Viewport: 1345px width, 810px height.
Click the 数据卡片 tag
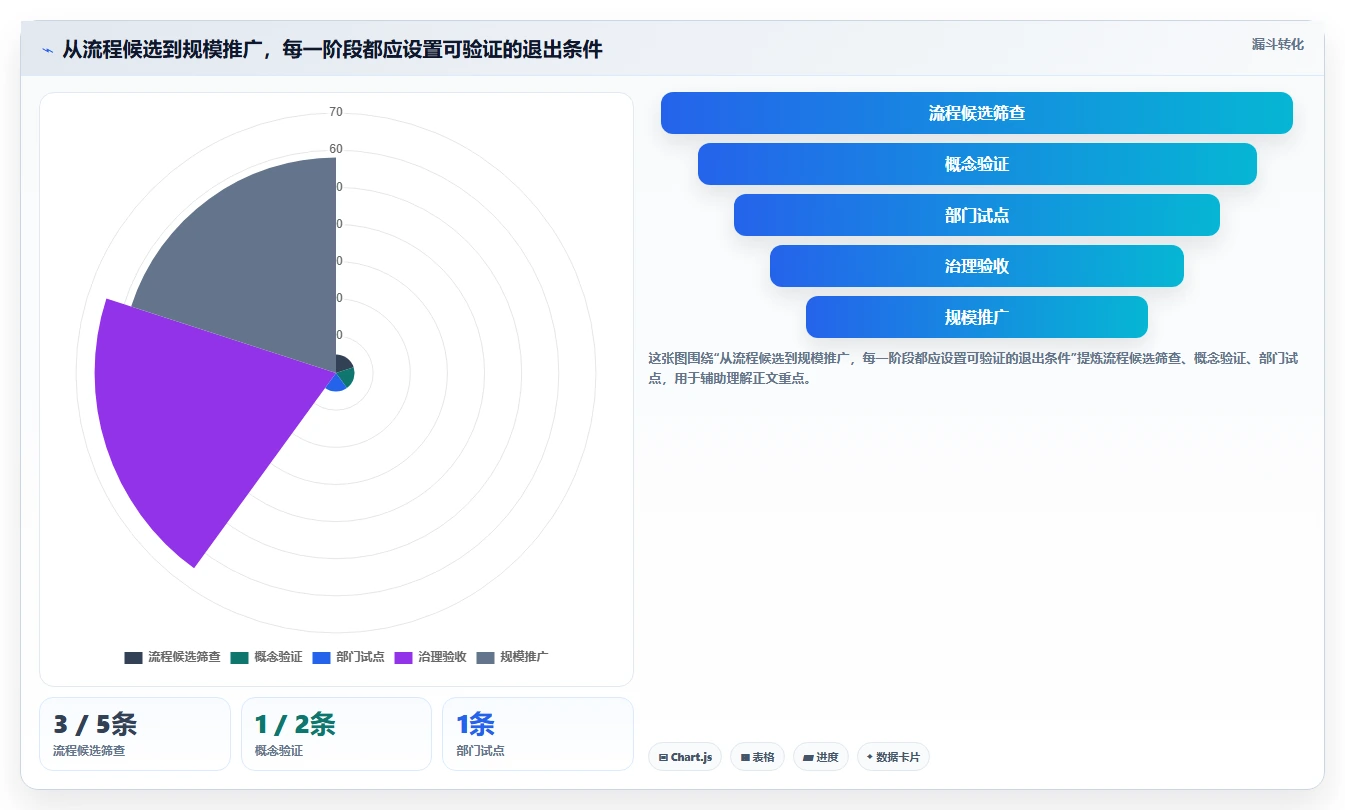pos(893,757)
